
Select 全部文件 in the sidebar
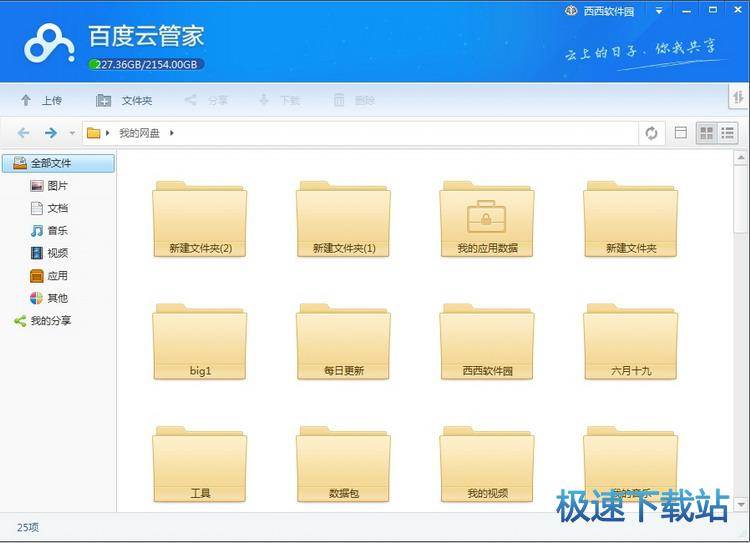point(58,163)
